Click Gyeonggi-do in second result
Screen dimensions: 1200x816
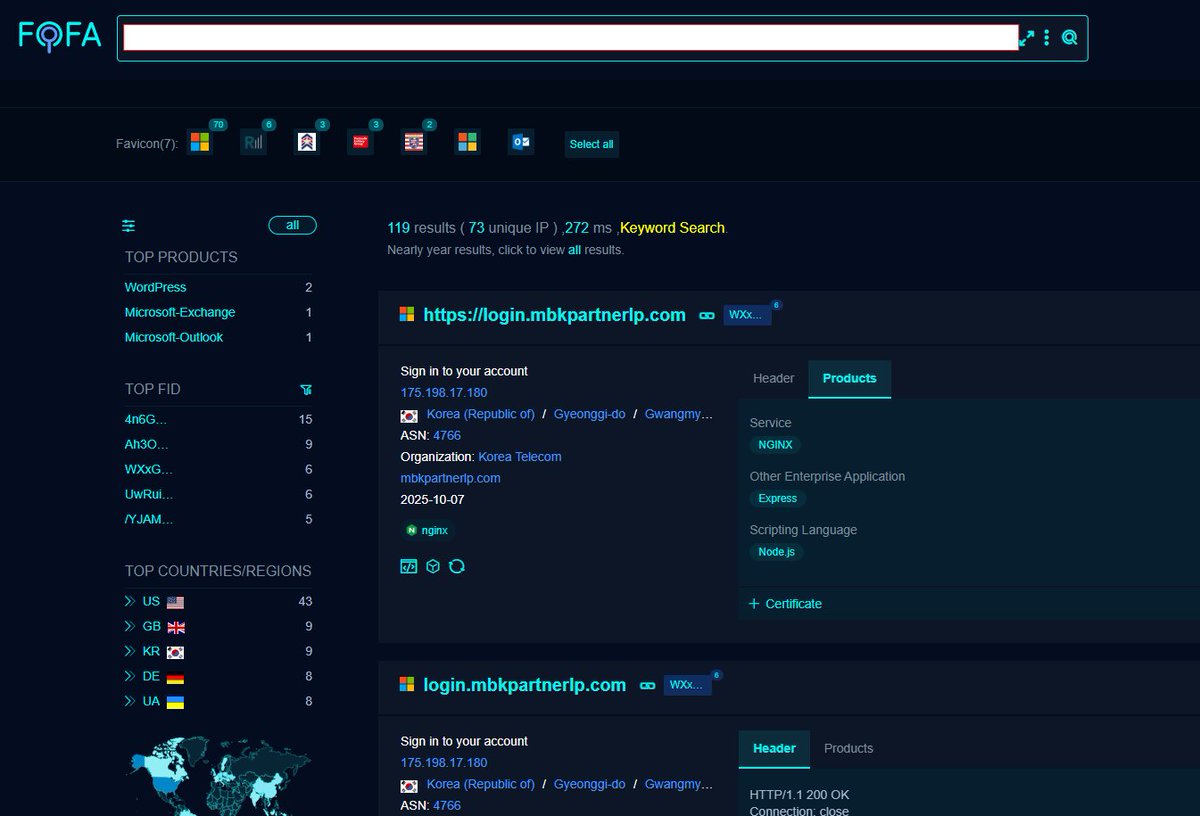(590, 784)
